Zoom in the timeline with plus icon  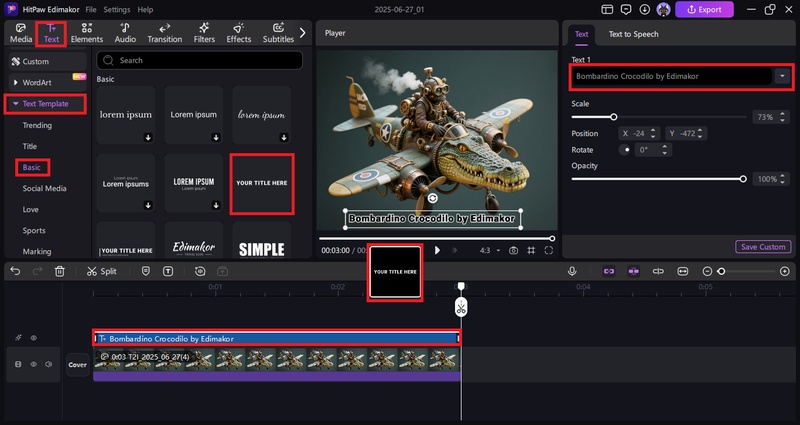(x=785, y=271)
